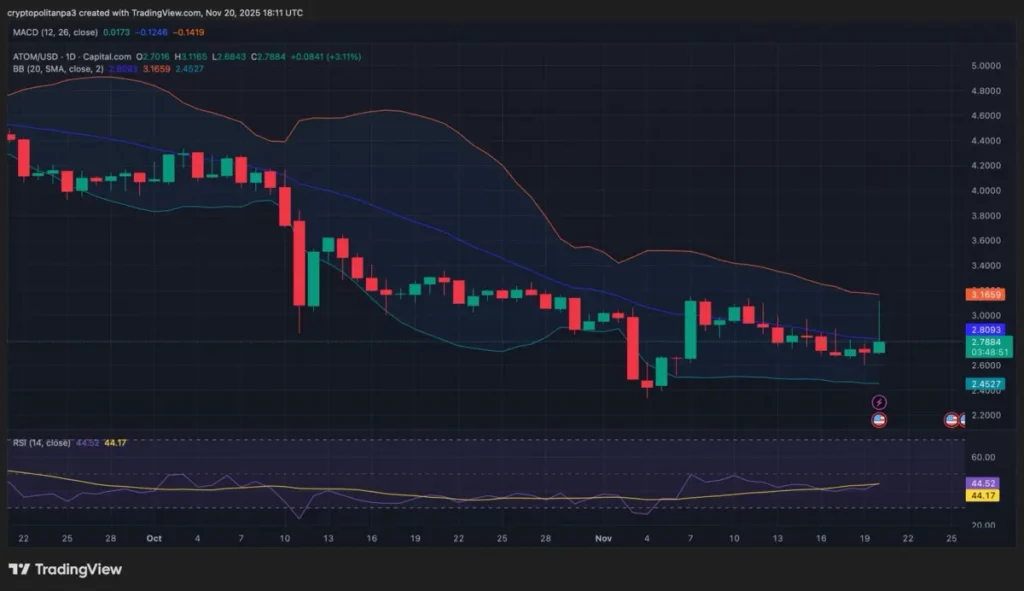Image resolution: width=1024 pixels, height=591 pixels.
Task: Select the BB (20, SMA, close, 2) legend
Action: point(58,70)
